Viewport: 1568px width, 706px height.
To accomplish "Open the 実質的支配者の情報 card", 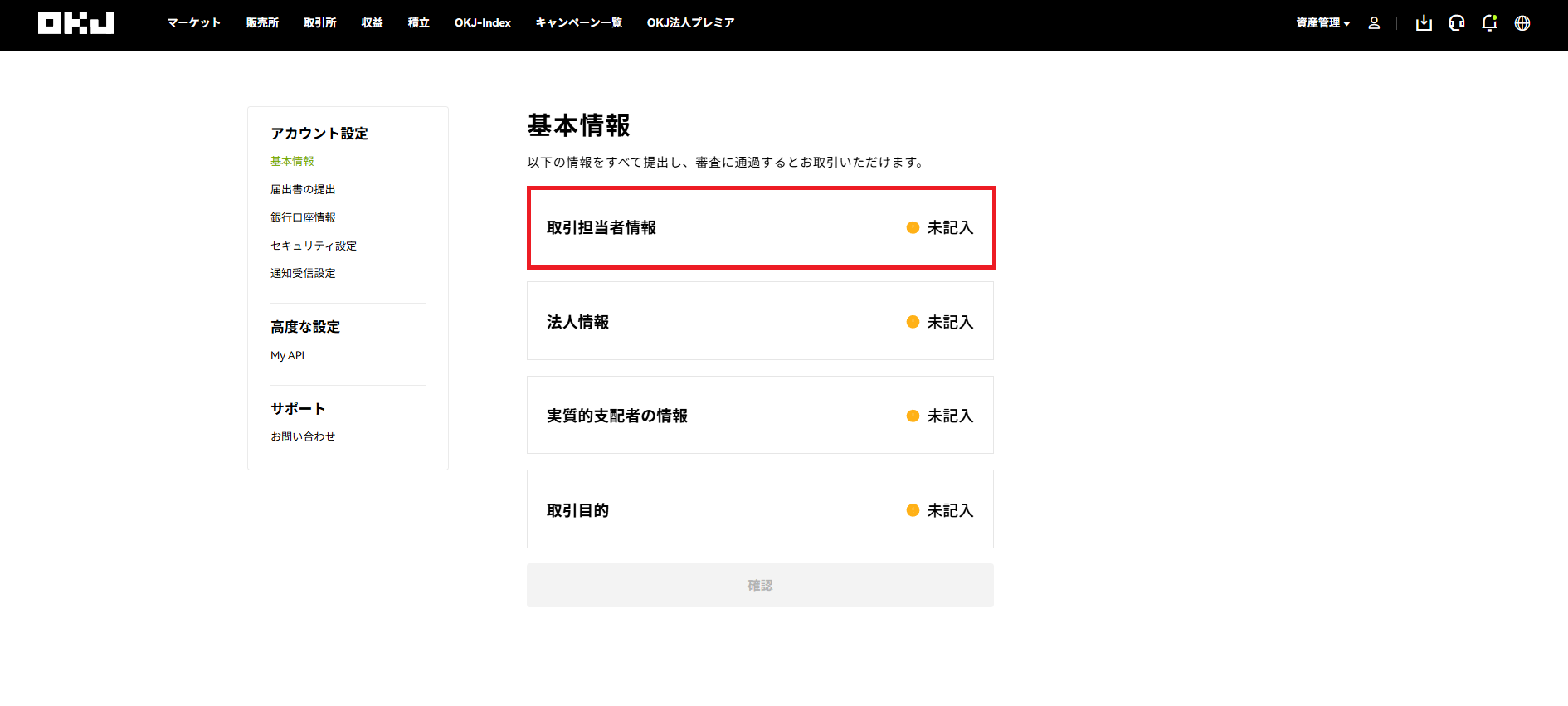I will pyautogui.click(x=760, y=415).
